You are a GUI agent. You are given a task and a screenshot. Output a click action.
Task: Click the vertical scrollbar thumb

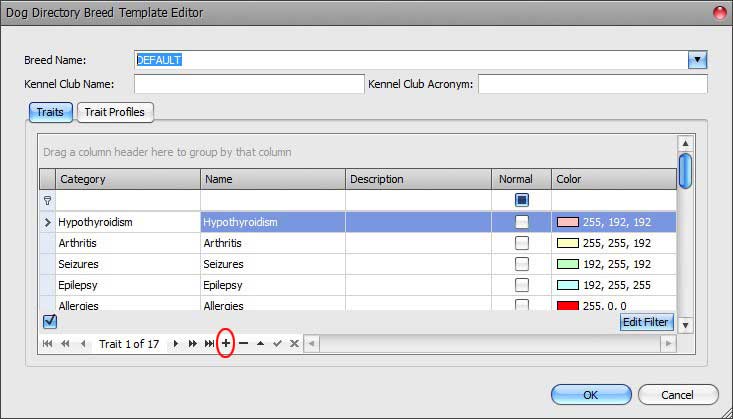(685, 171)
